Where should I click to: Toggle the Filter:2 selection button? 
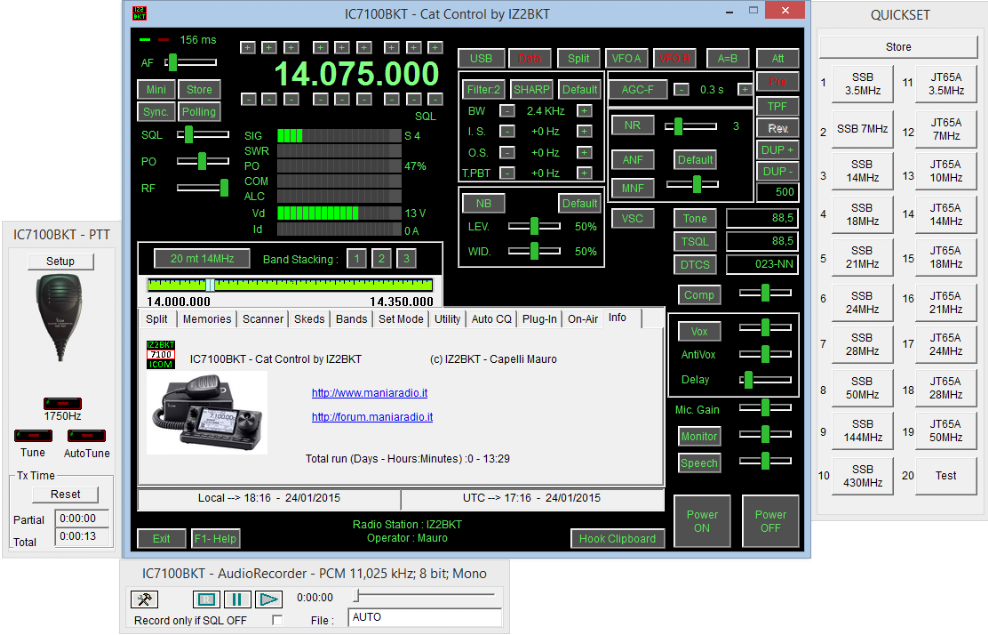483,89
